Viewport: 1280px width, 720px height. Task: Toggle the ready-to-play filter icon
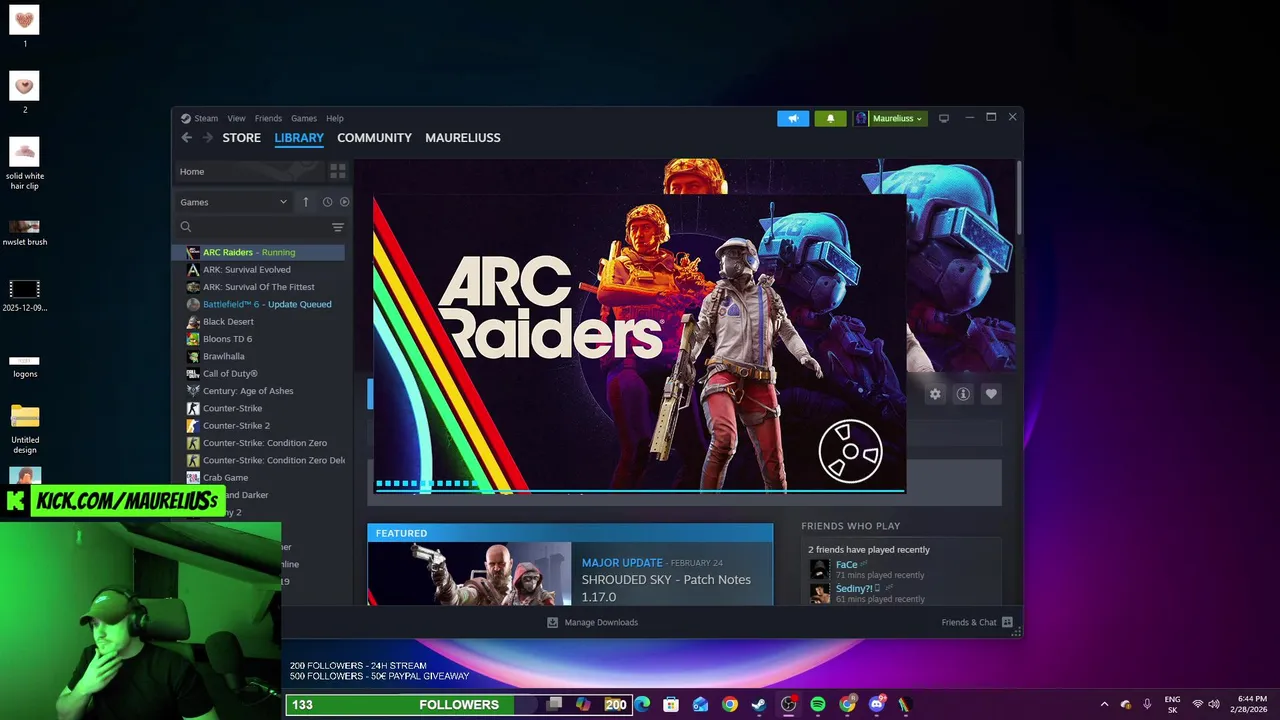tap(344, 202)
